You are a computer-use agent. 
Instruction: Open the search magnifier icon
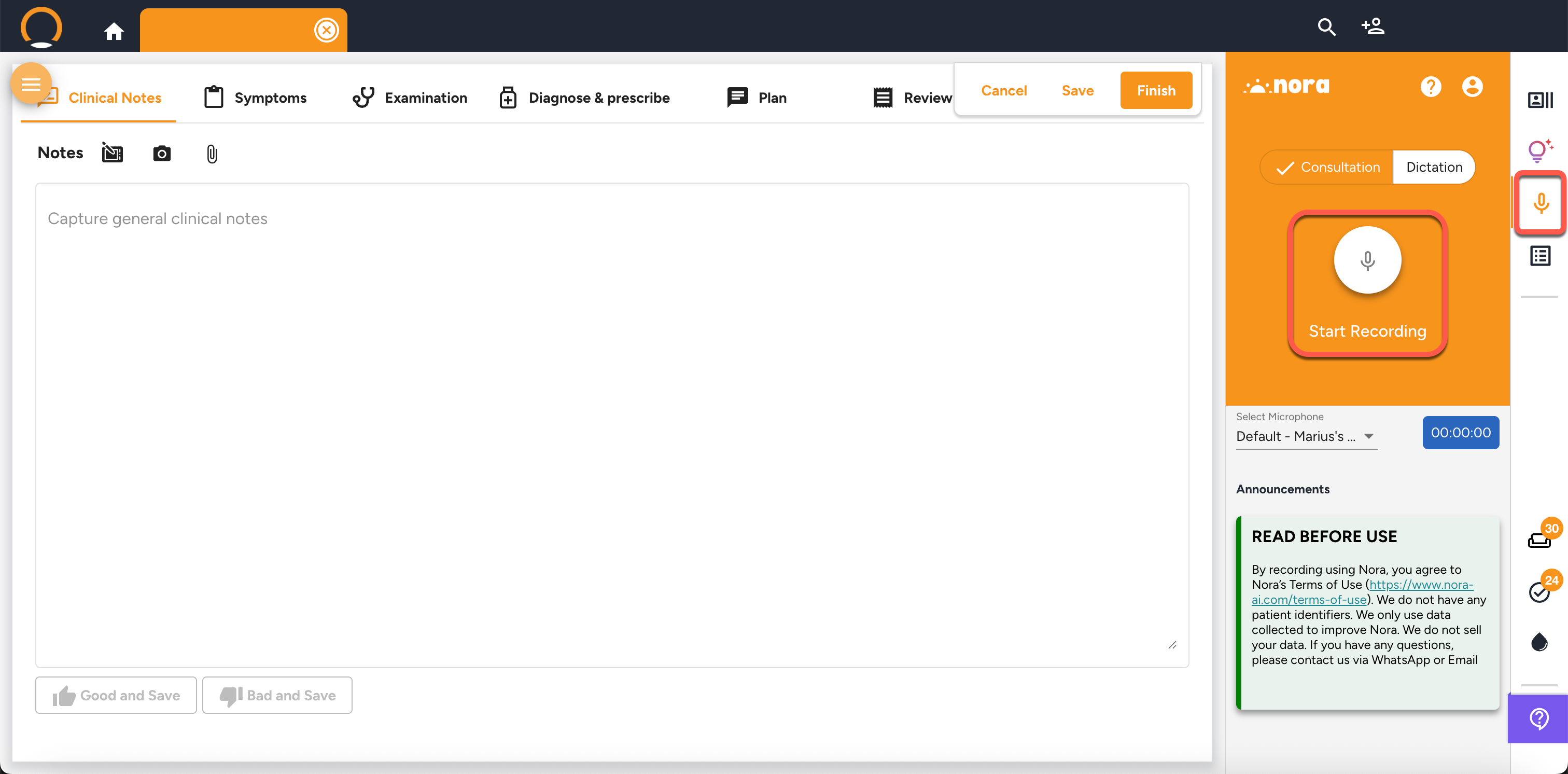point(1326,27)
